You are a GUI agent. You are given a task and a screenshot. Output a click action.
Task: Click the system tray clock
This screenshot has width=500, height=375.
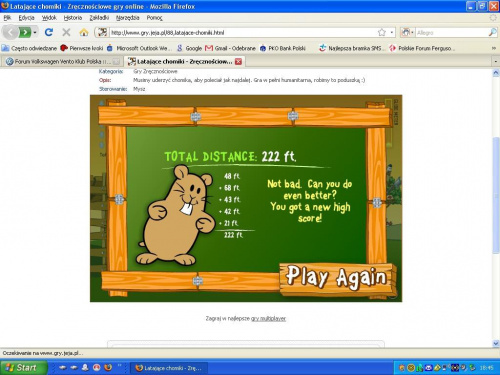[486, 368]
